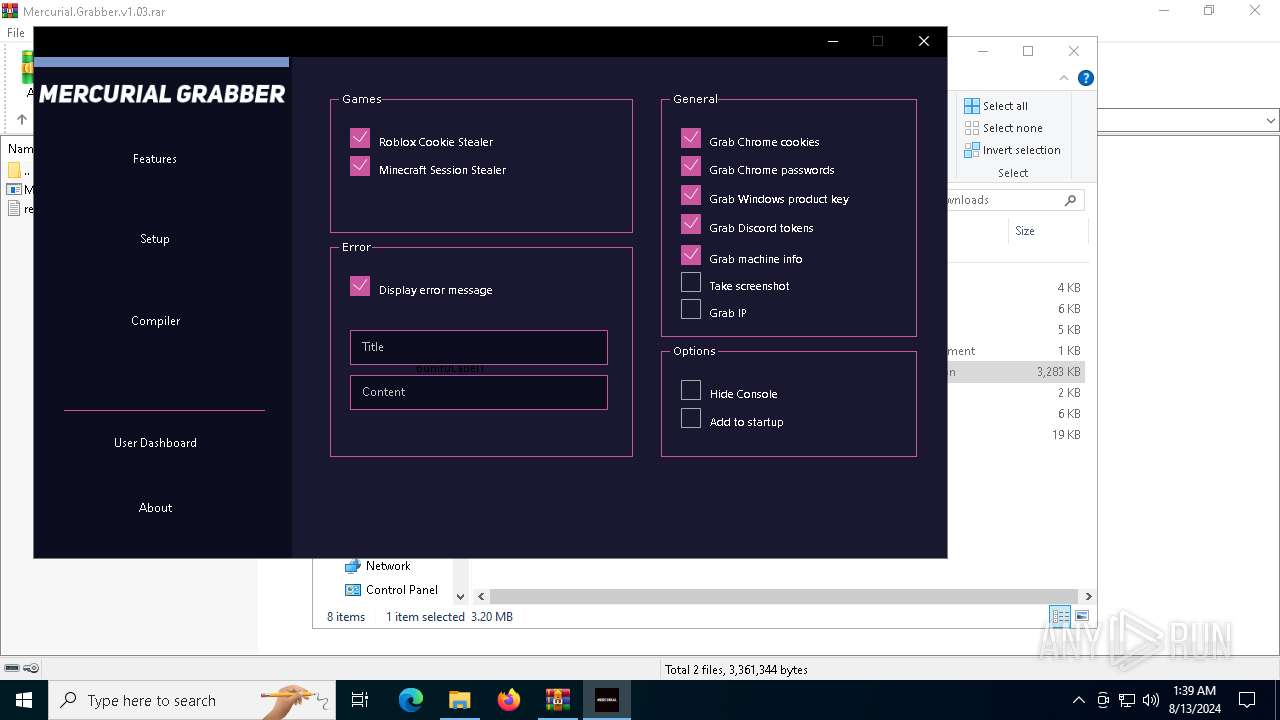
Task: Click the file list scroll-right arrow
Action: (1089, 596)
